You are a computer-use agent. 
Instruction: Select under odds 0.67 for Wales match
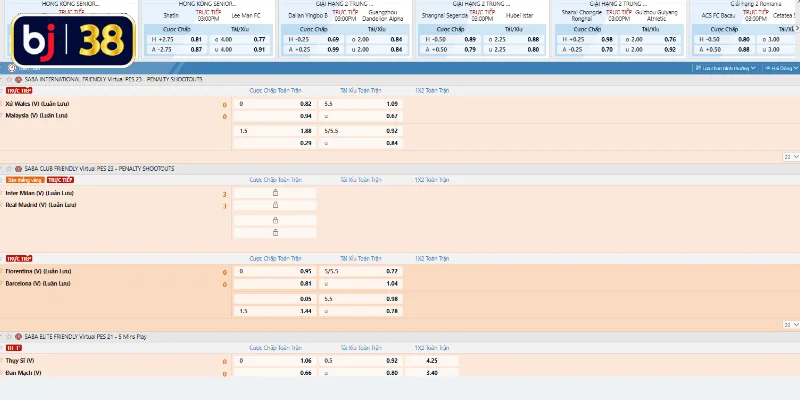361,116
